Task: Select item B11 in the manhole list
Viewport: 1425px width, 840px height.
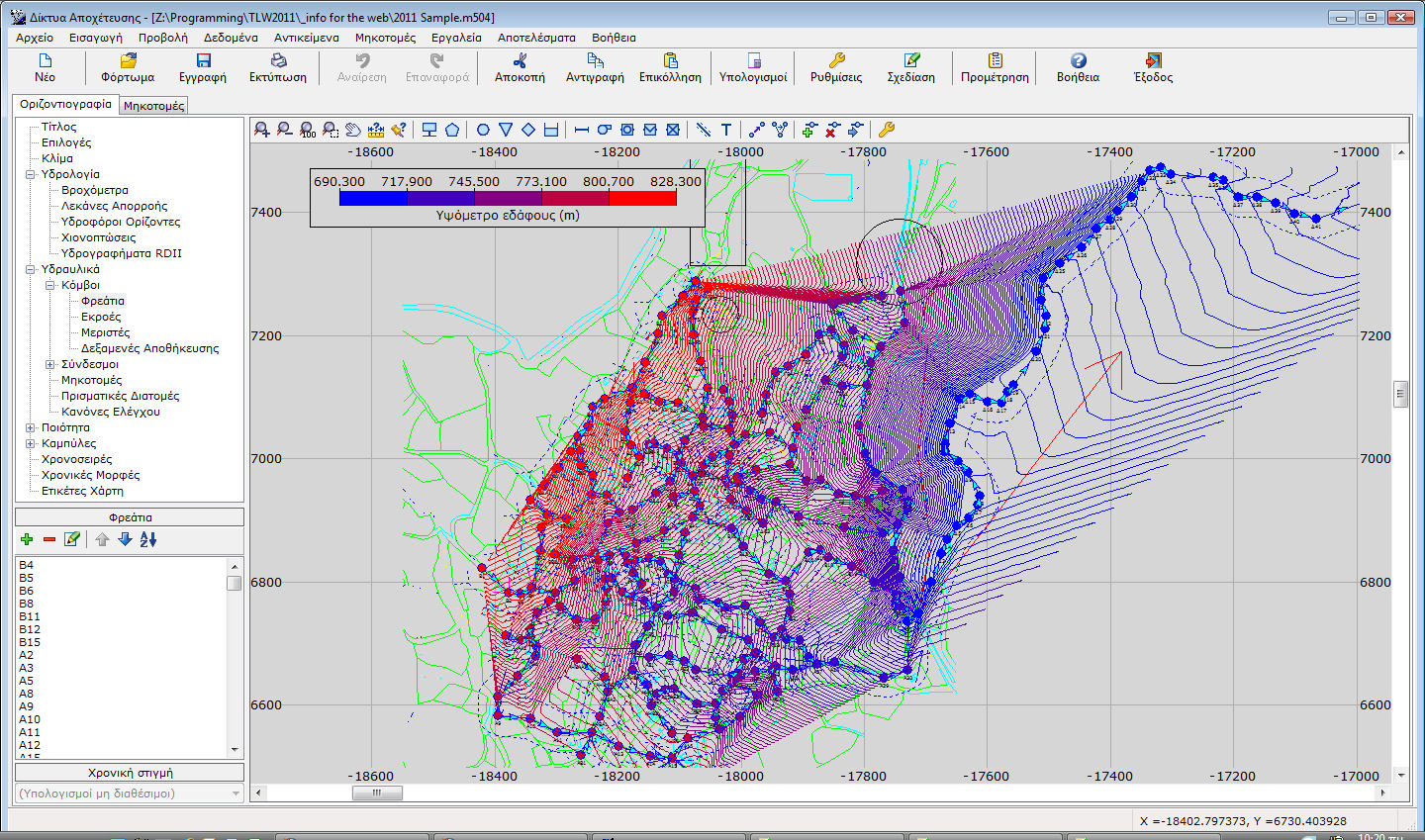Action: tap(30, 616)
